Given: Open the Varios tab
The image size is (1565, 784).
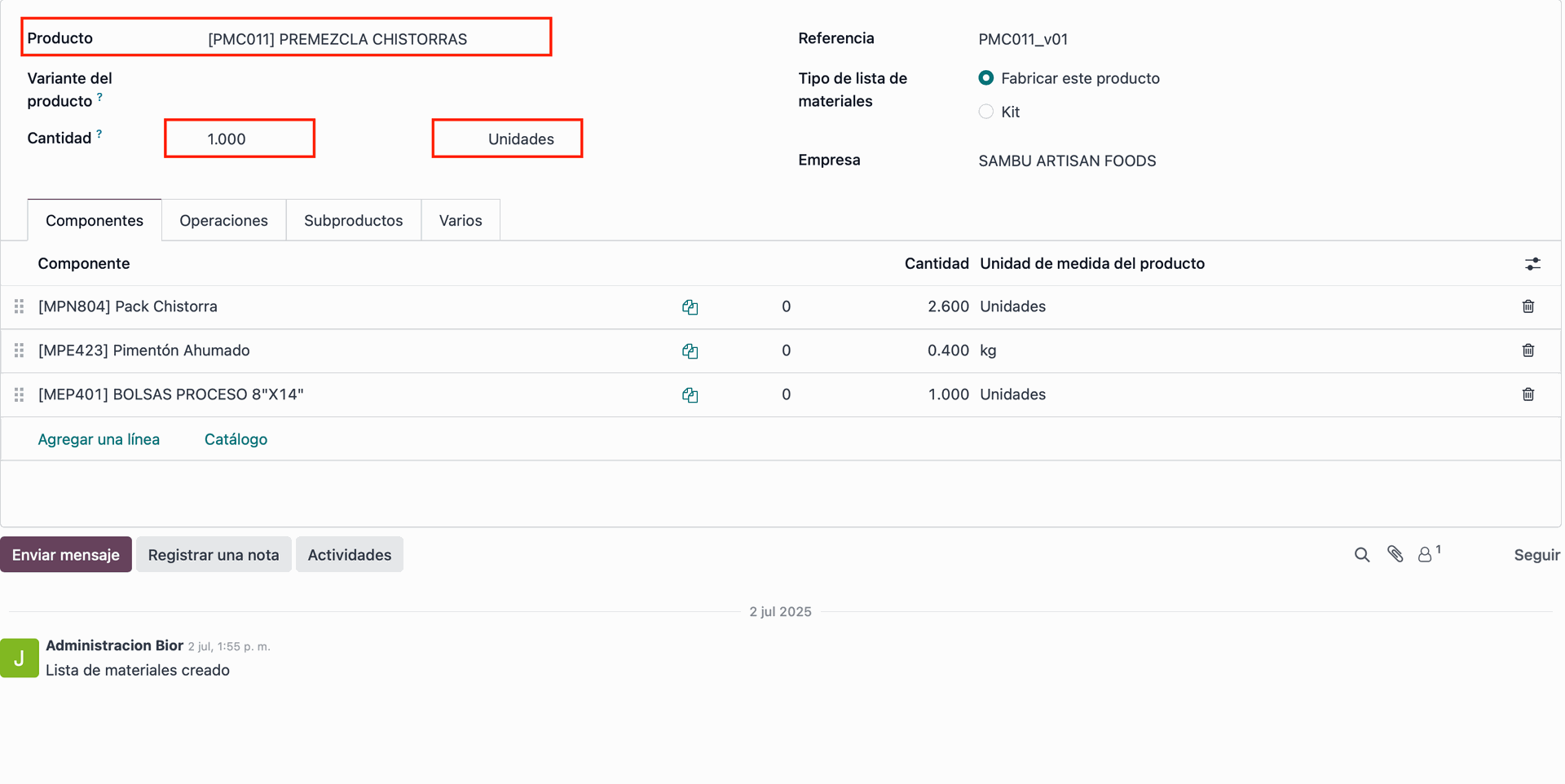Looking at the screenshot, I should (460, 221).
